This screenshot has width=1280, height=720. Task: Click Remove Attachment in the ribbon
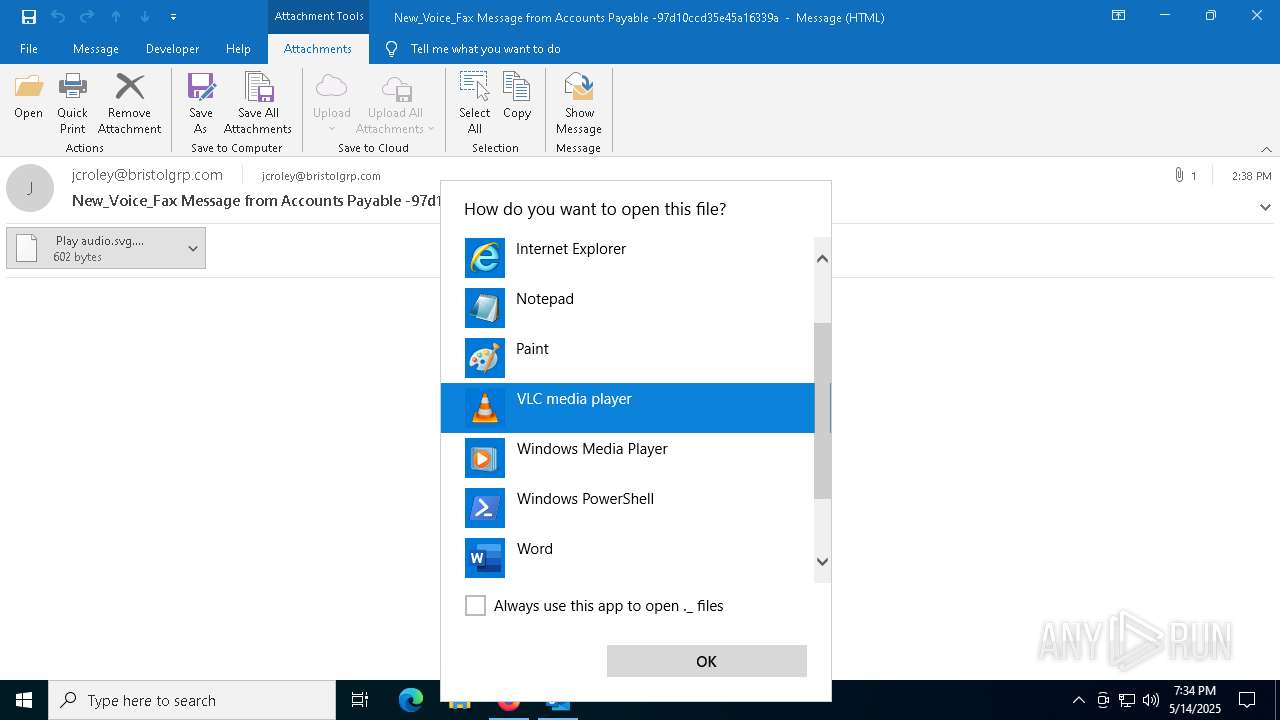point(129,104)
